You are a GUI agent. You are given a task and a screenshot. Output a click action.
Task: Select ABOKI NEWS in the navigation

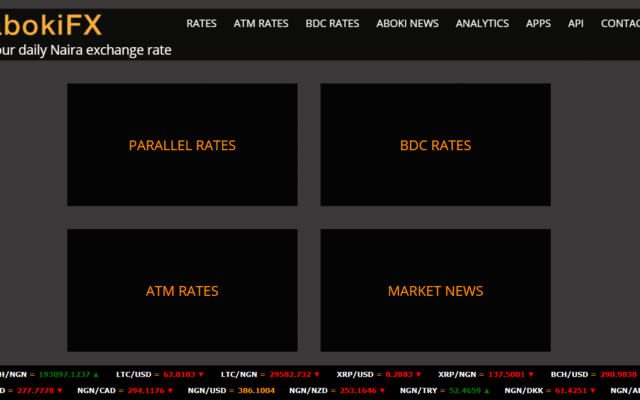(408, 23)
